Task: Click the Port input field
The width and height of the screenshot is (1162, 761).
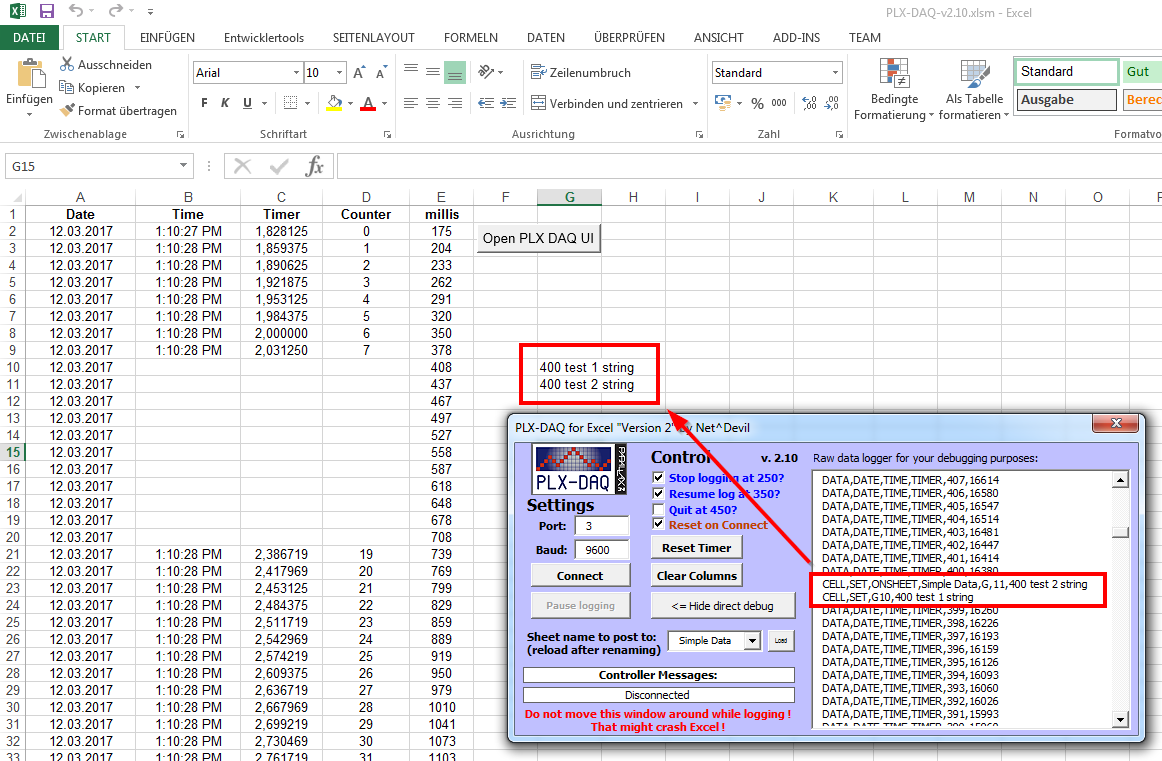Action: (602, 526)
